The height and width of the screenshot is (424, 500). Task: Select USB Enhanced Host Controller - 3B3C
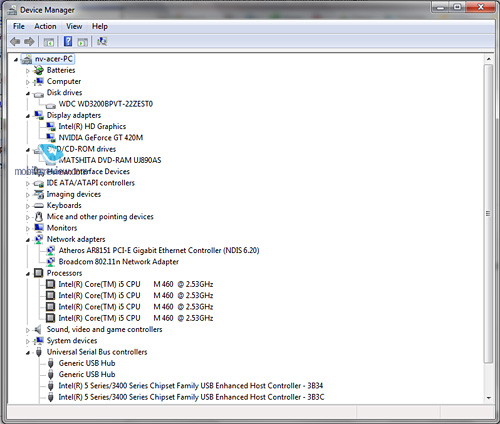point(191,397)
